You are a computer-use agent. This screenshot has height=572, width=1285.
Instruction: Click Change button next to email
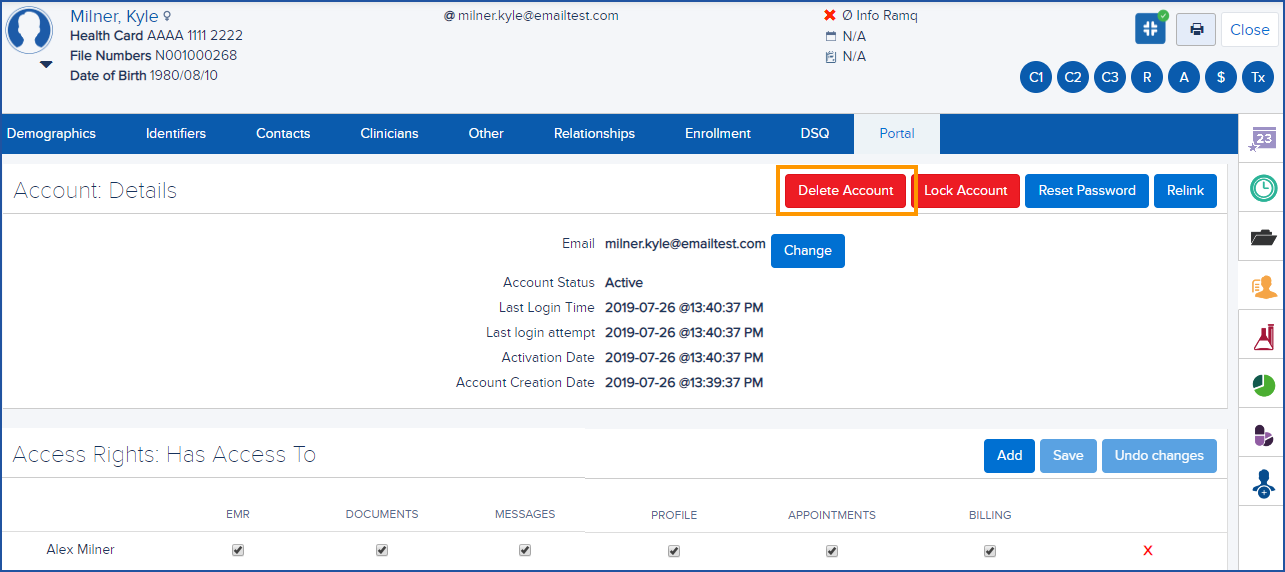coord(807,251)
